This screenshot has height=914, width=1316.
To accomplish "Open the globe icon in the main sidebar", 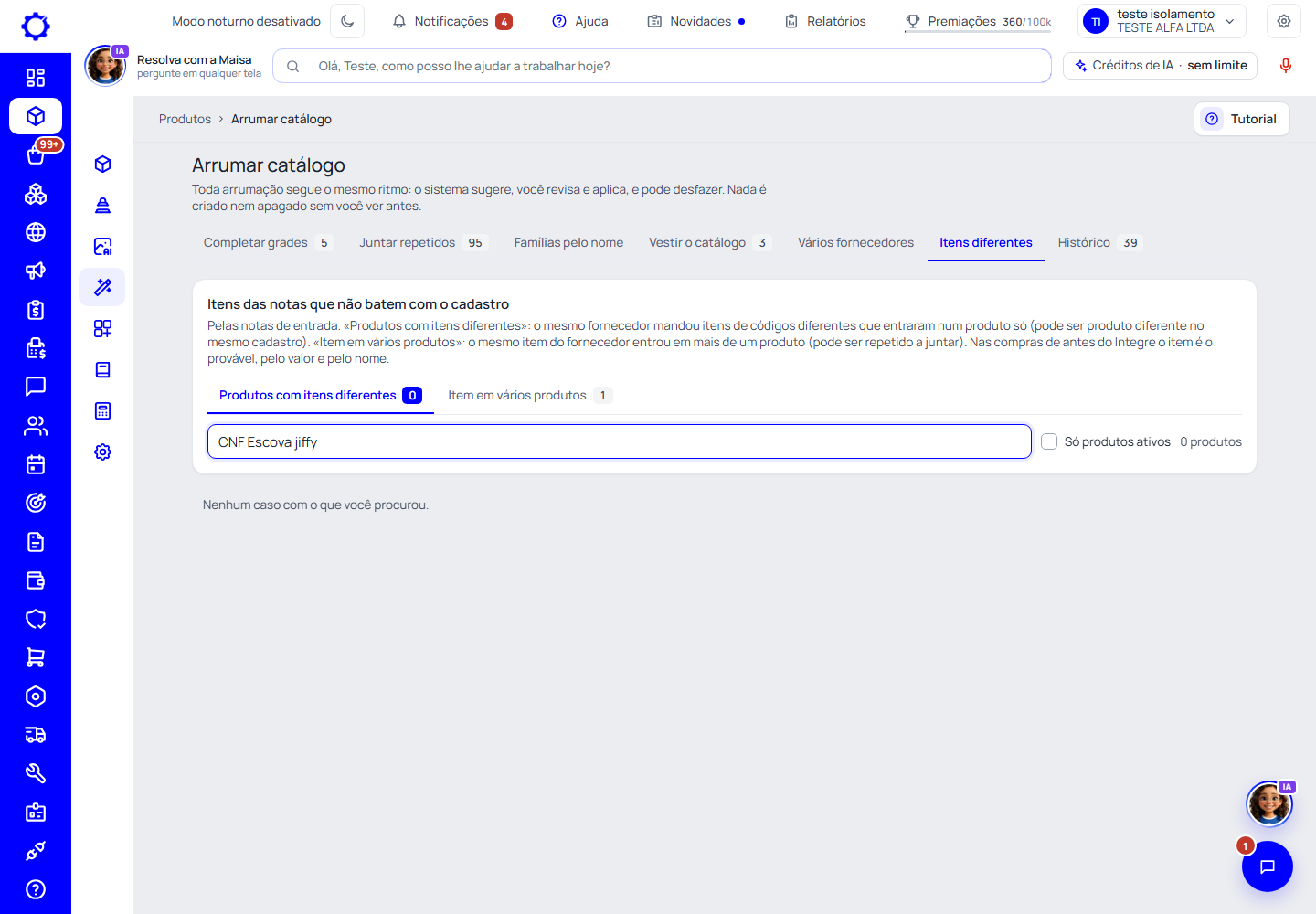I will (x=36, y=232).
